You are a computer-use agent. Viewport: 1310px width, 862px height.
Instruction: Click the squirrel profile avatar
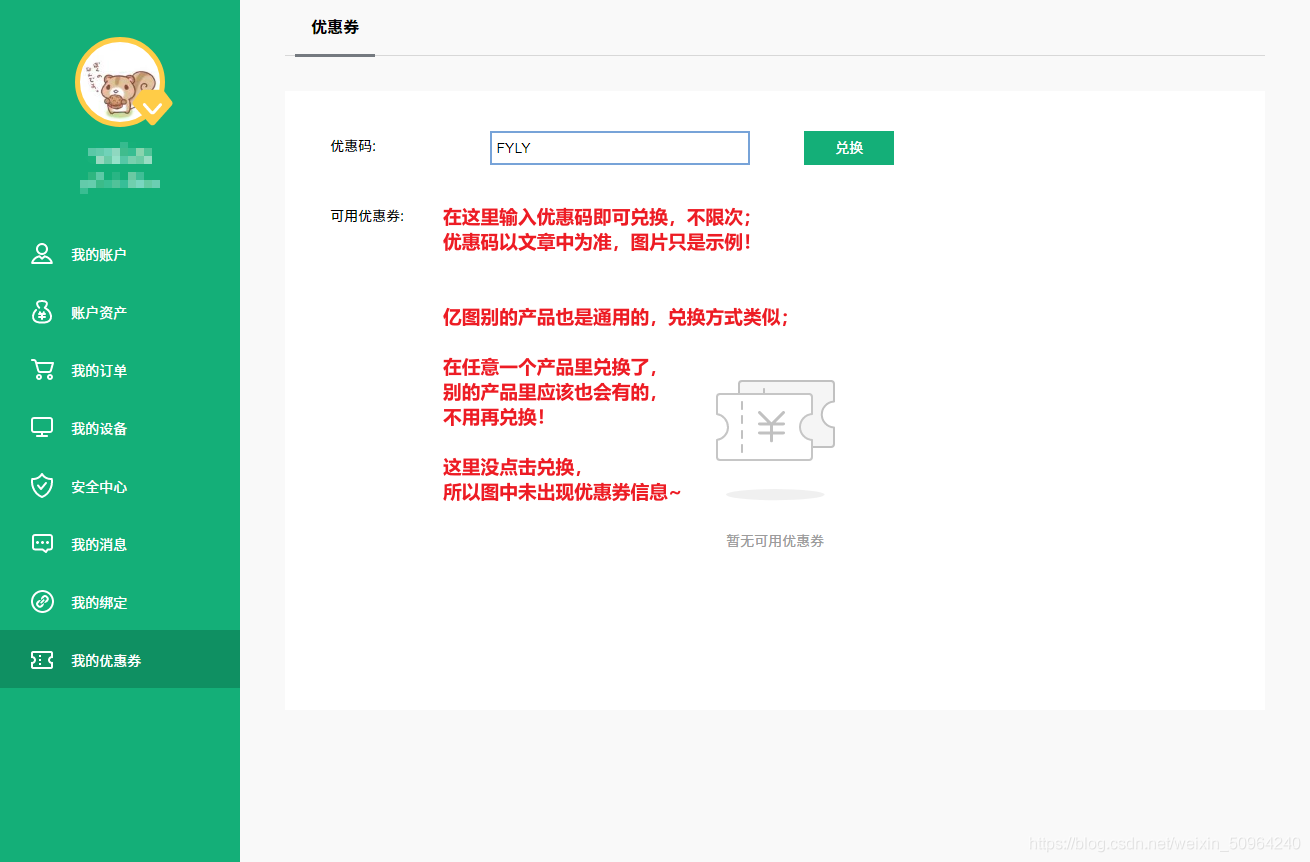[x=120, y=82]
